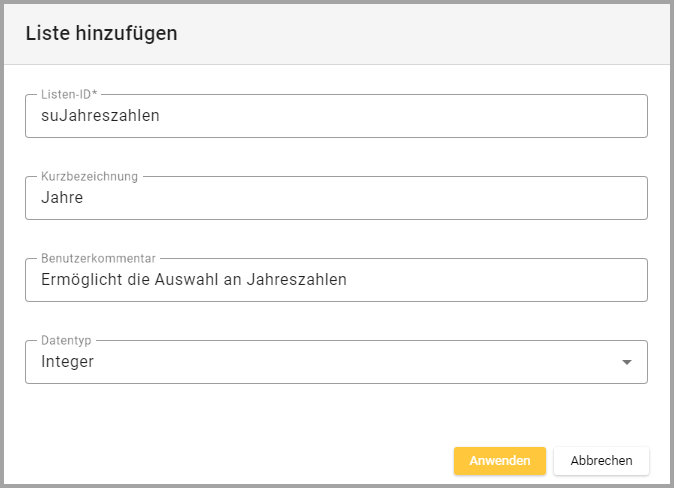Place cursor in 'suJahreszahlen' text
Screen dimensions: 674x488
pos(100,116)
